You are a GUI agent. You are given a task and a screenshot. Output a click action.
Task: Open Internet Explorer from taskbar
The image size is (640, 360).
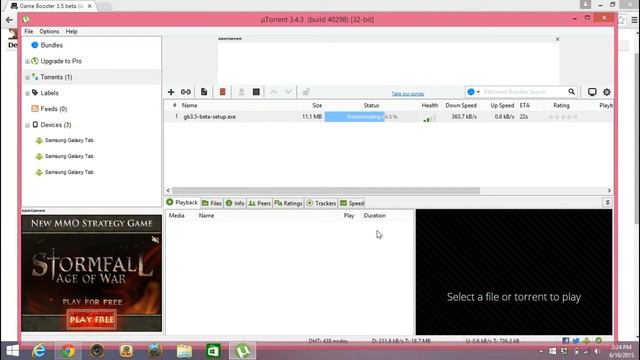point(39,351)
